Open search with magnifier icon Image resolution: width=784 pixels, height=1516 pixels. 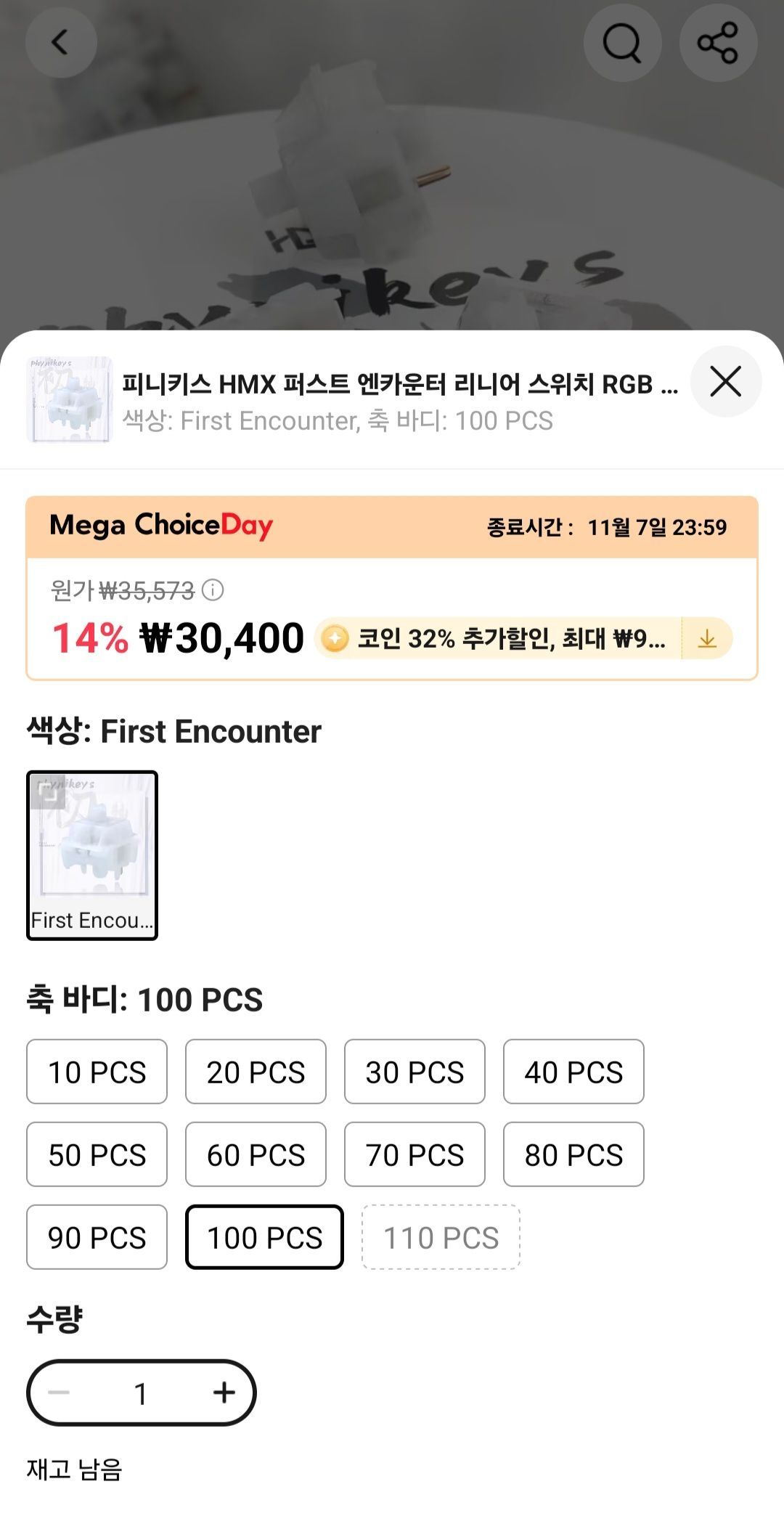point(622,44)
